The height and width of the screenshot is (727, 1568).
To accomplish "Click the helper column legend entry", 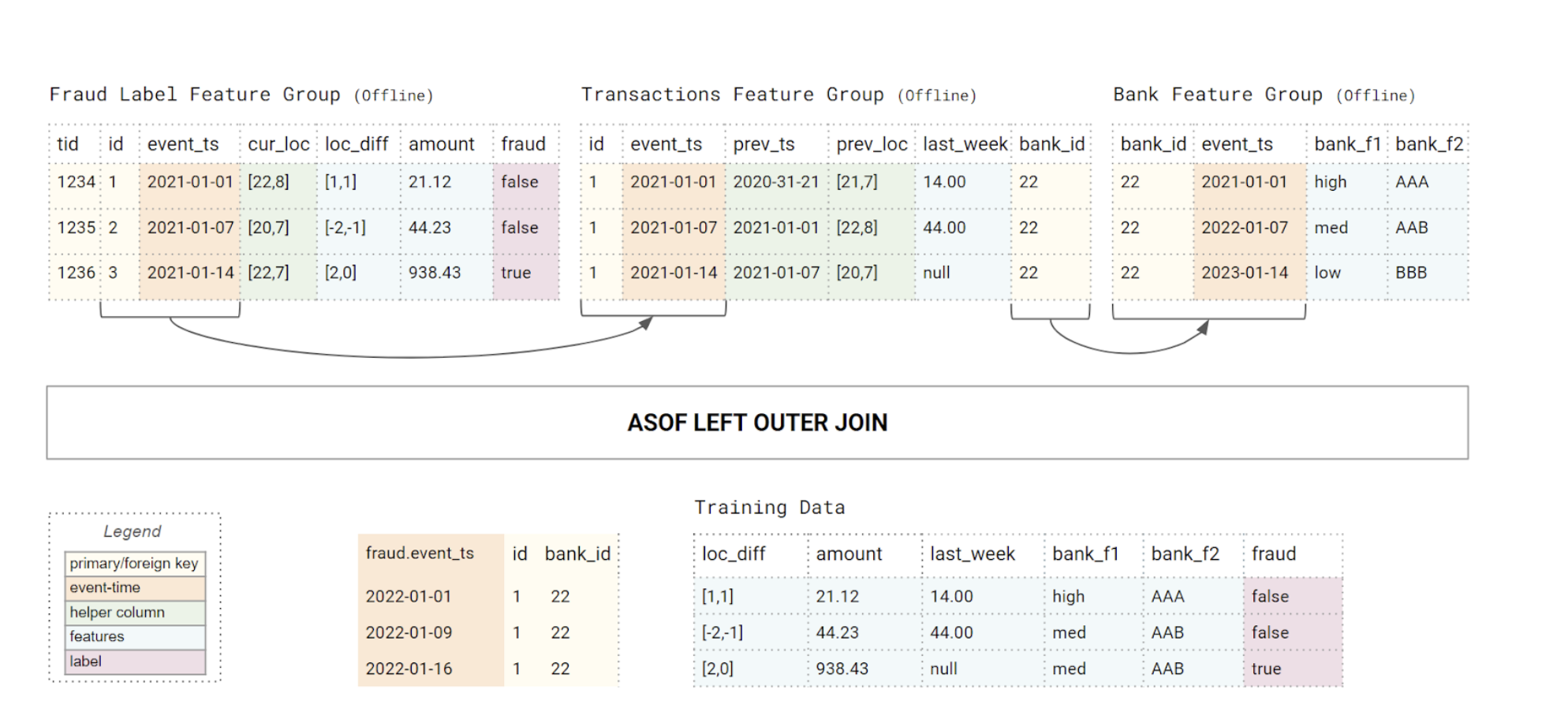I will tap(134, 613).
